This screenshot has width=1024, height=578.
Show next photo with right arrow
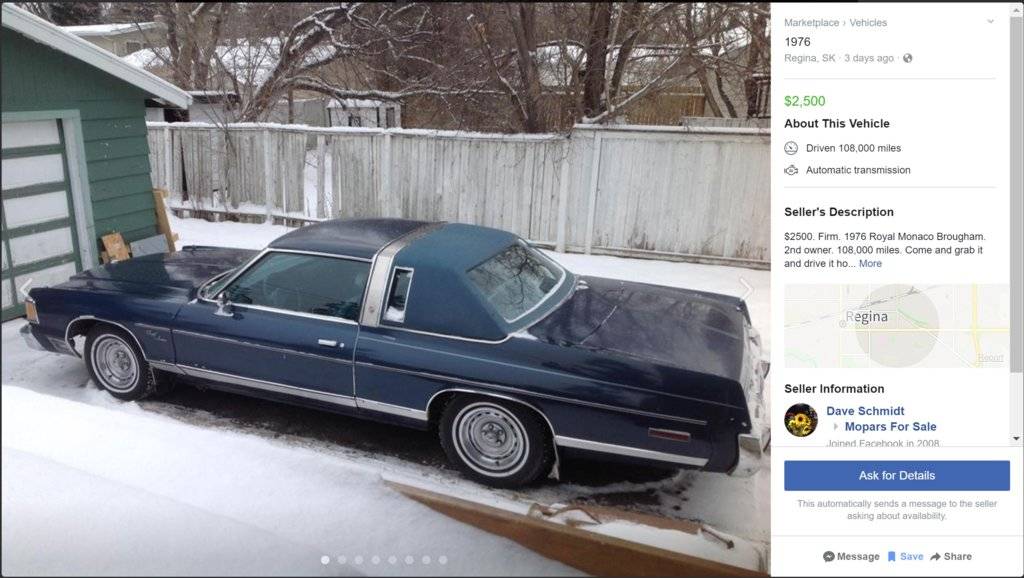746,288
